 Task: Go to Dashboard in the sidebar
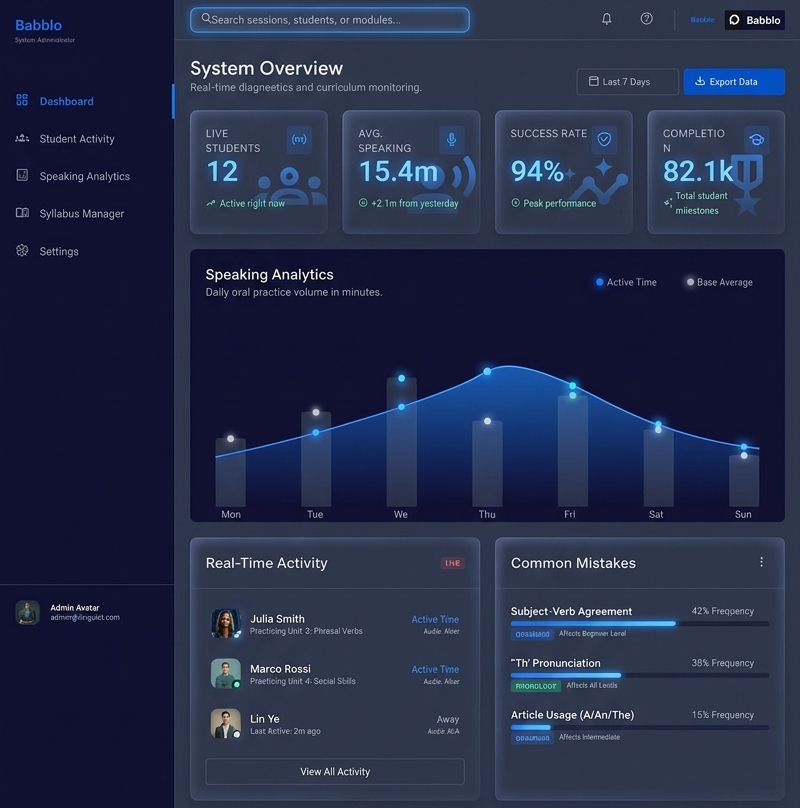click(x=87, y=101)
